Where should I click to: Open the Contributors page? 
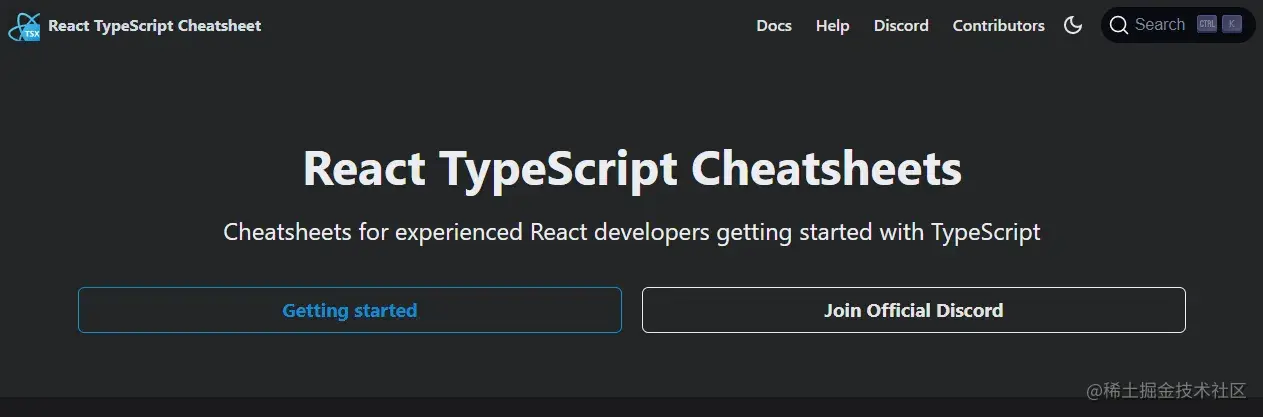coord(998,26)
